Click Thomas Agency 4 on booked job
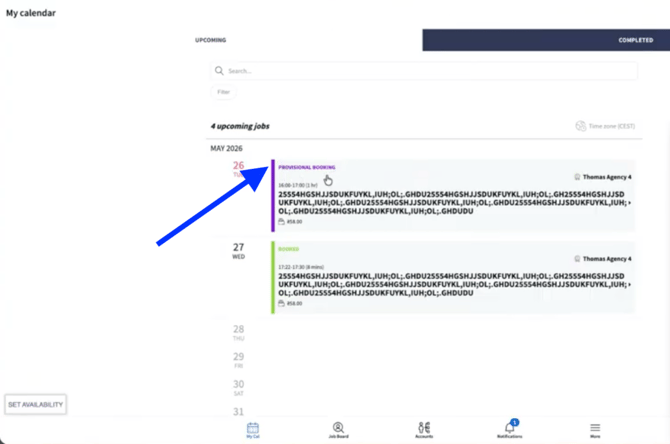The height and width of the screenshot is (444, 670). click(x=607, y=259)
